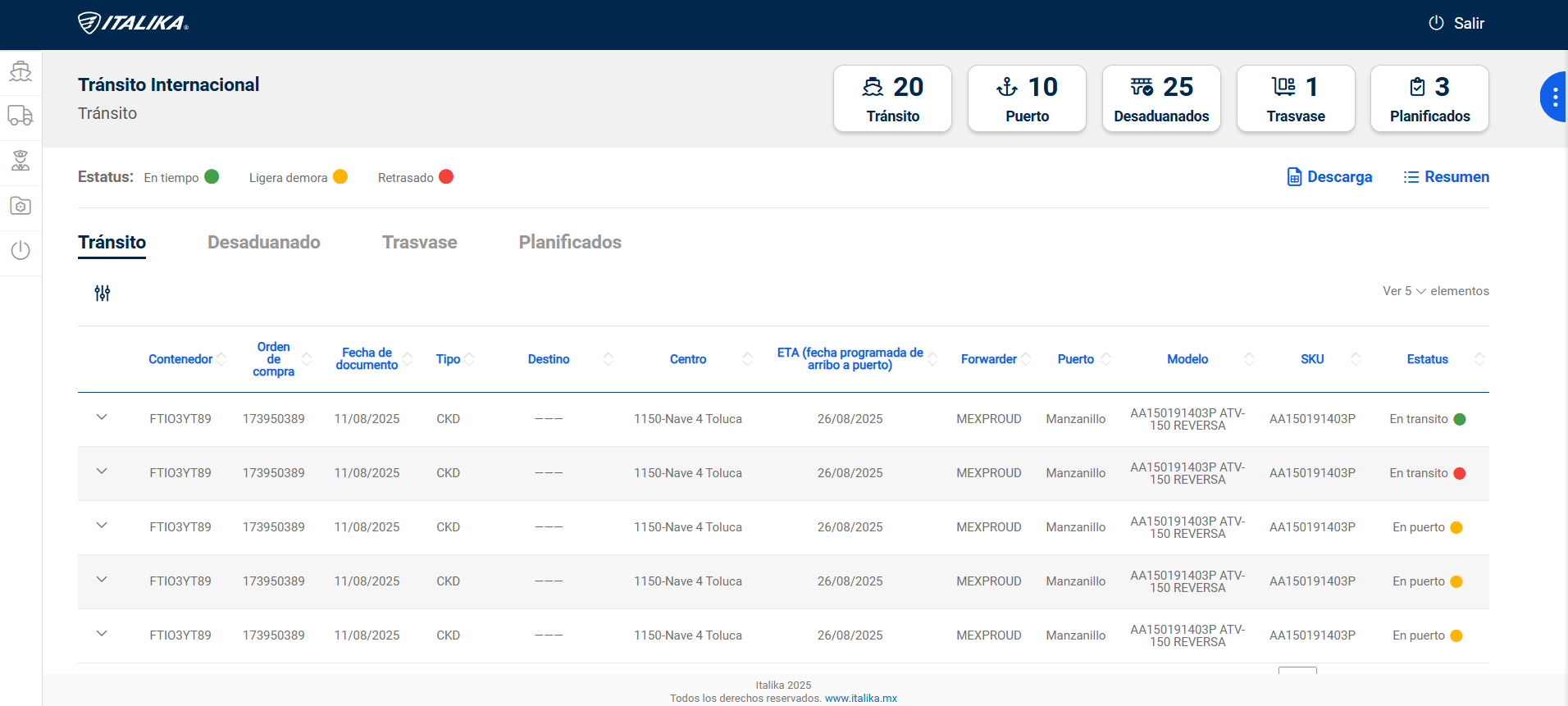Sort table by Contenedor column

tap(180, 359)
